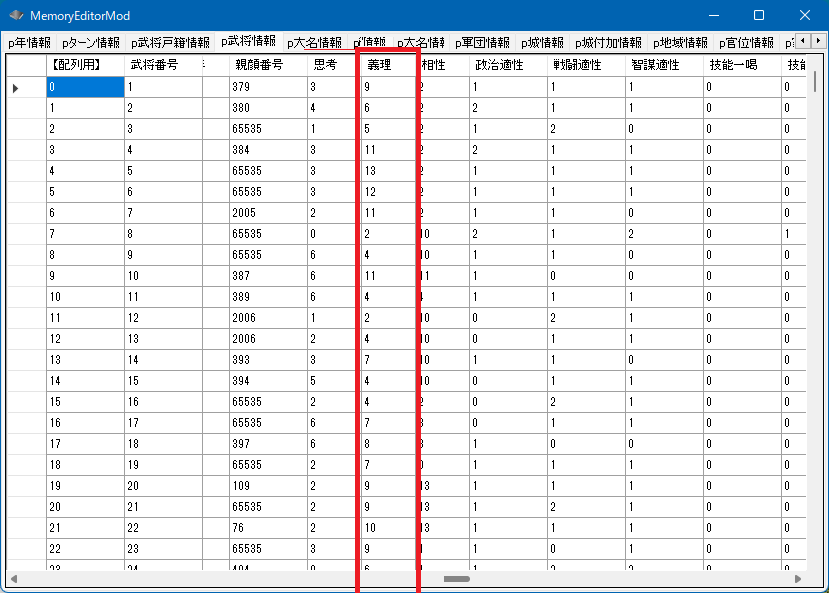Switch to the p軍団情報 tab

482,43
